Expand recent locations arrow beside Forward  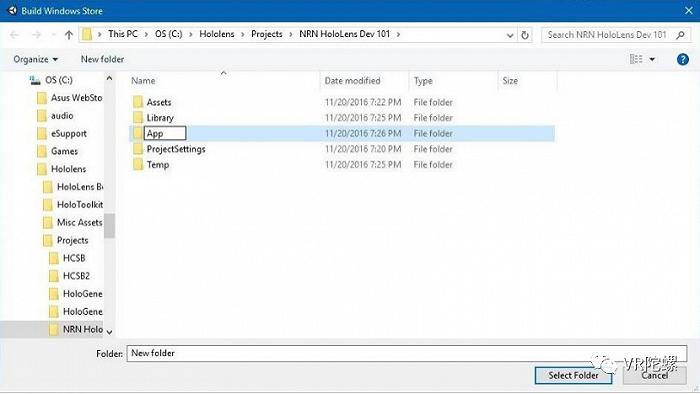(54, 35)
